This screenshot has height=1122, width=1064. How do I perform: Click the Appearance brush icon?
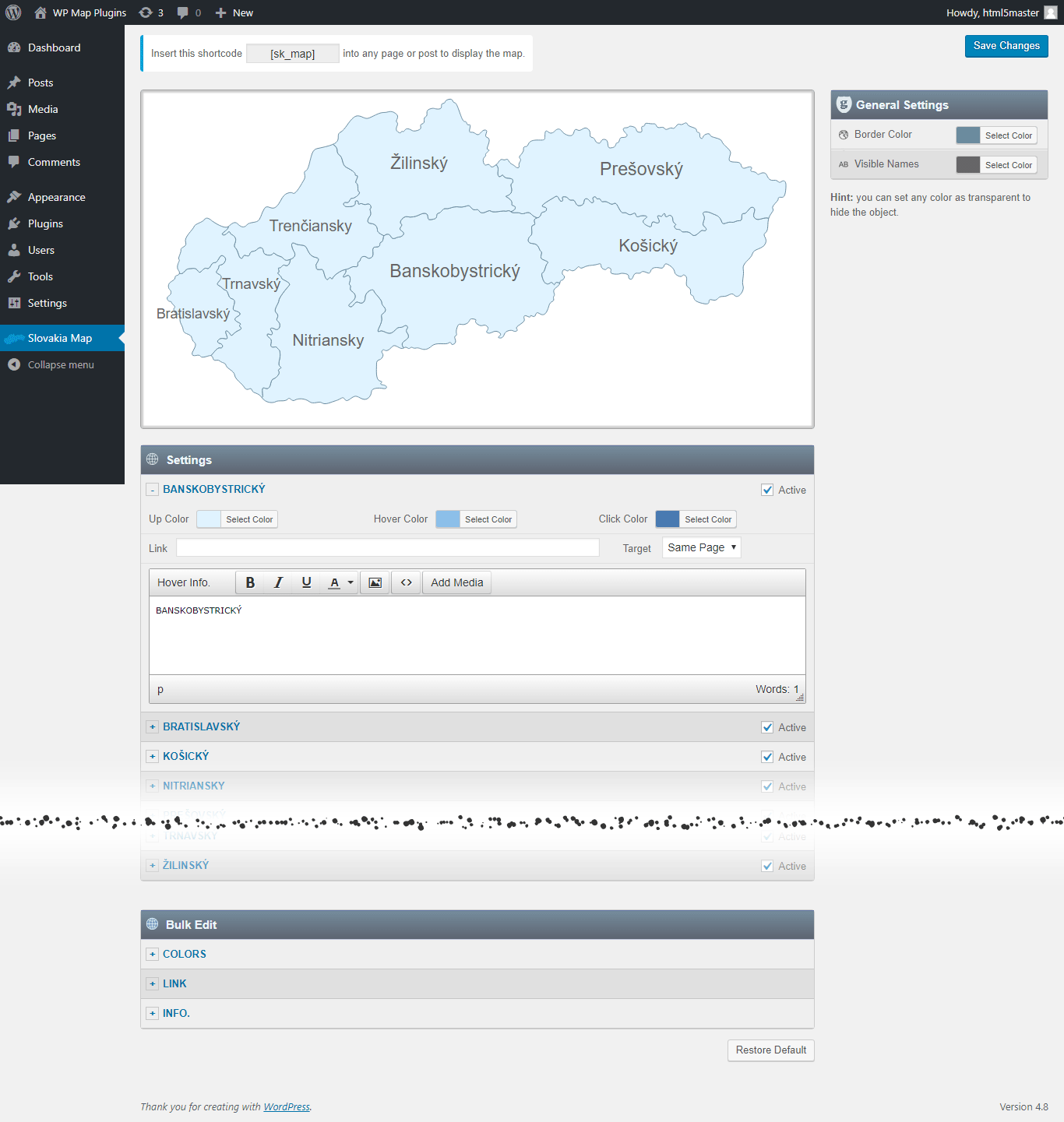click(x=14, y=197)
